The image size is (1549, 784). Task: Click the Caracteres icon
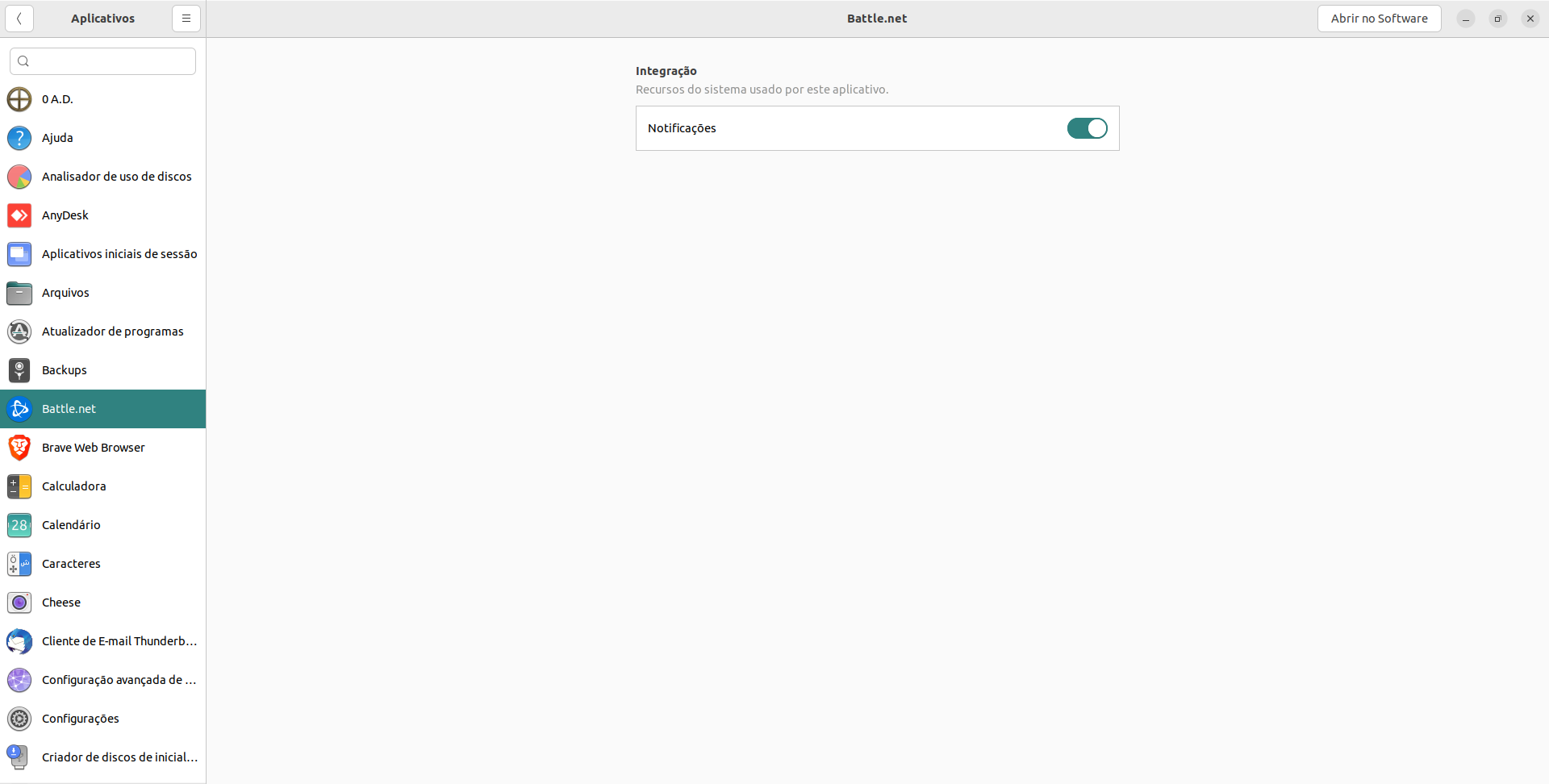pyautogui.click(x=19, y=564)
